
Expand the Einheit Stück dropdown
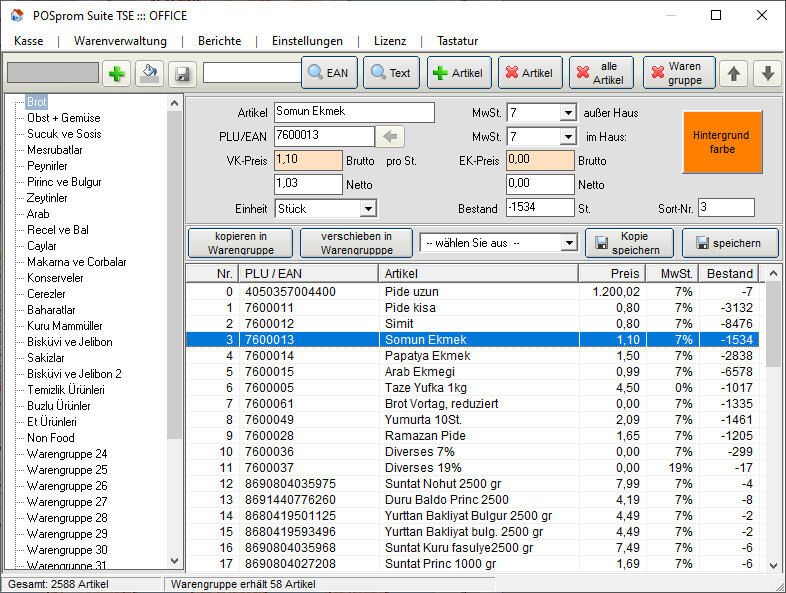[x=367, y=208]
